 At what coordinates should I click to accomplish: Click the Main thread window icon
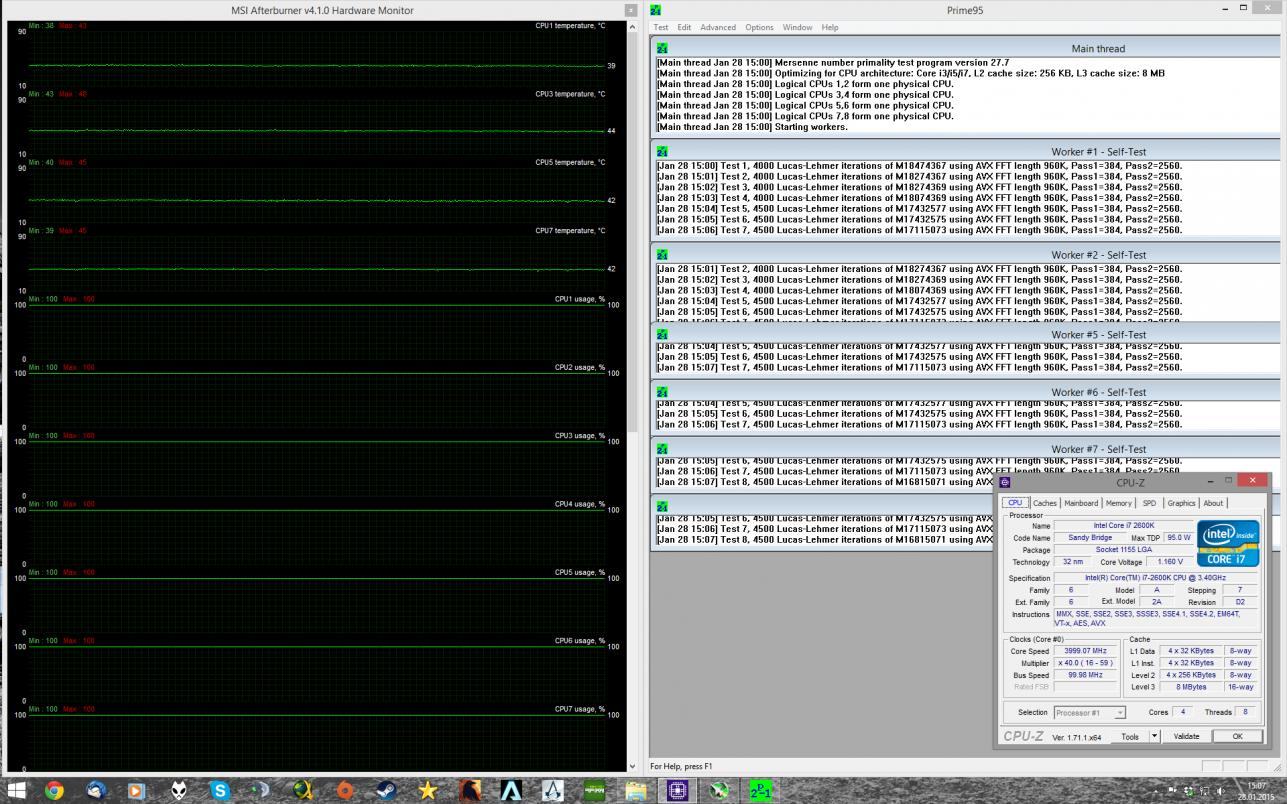click(x=662, y=48)
